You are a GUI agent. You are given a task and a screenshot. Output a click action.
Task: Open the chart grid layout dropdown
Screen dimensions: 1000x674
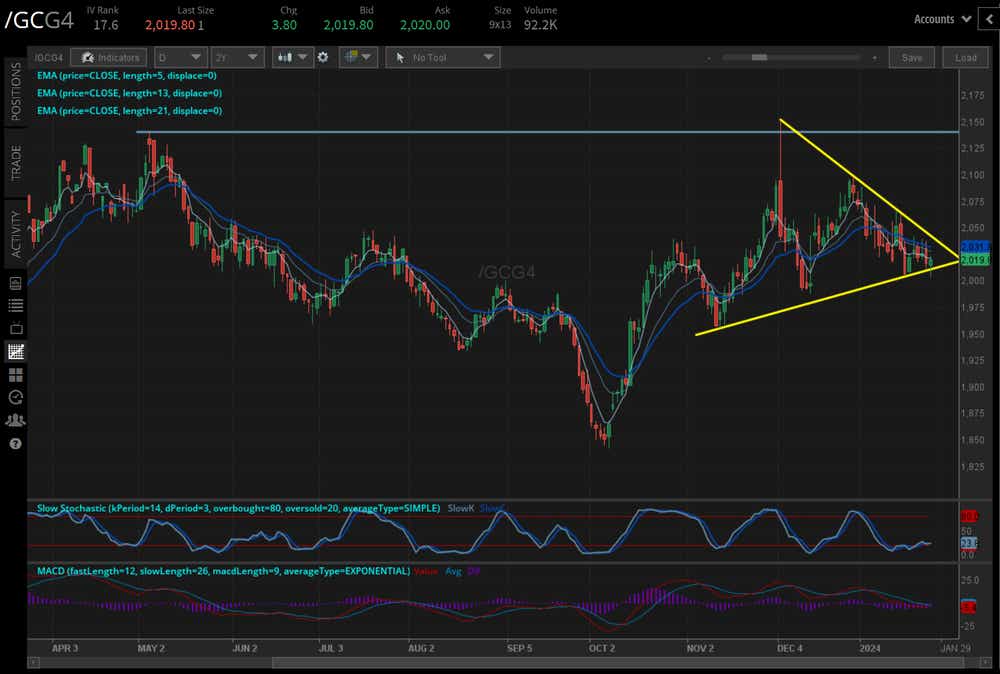click(358, 57)
